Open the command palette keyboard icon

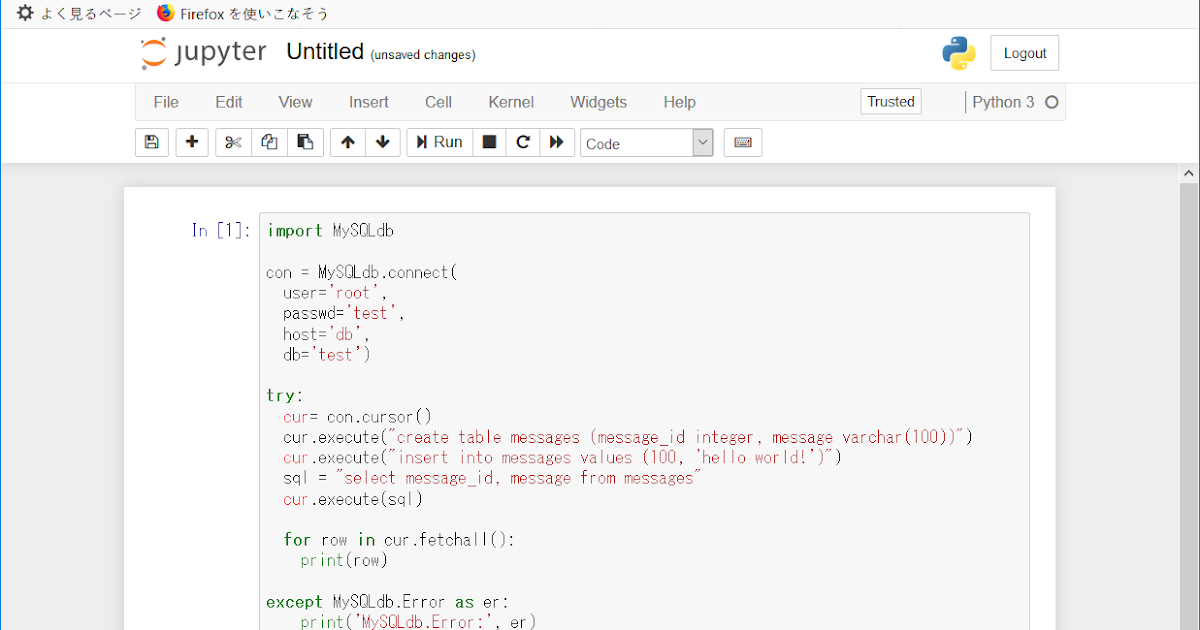tap(742, 142)
